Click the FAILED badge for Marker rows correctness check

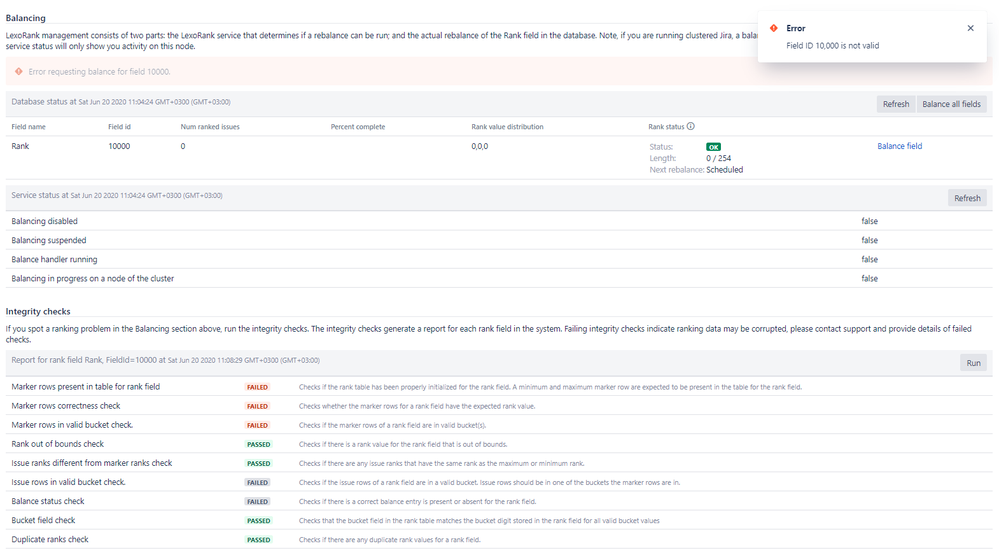tap(258, 406)
